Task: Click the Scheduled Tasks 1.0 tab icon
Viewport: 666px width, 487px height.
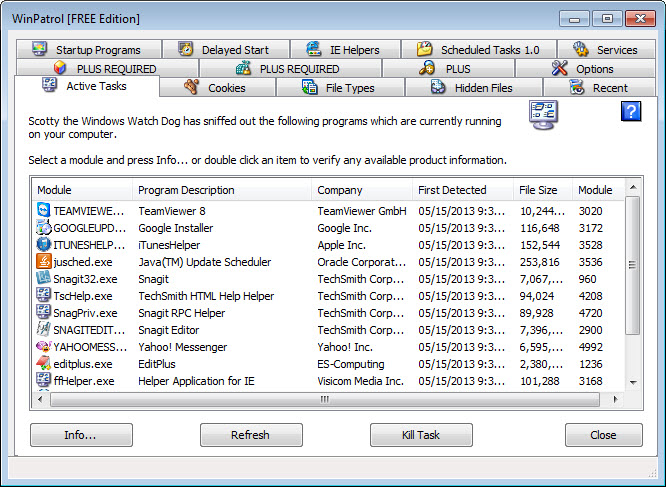Action: 424,49
